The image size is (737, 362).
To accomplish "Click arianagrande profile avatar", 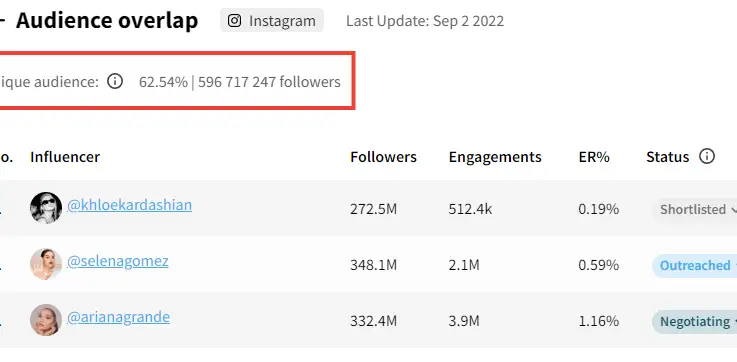I will pos(46,320).
